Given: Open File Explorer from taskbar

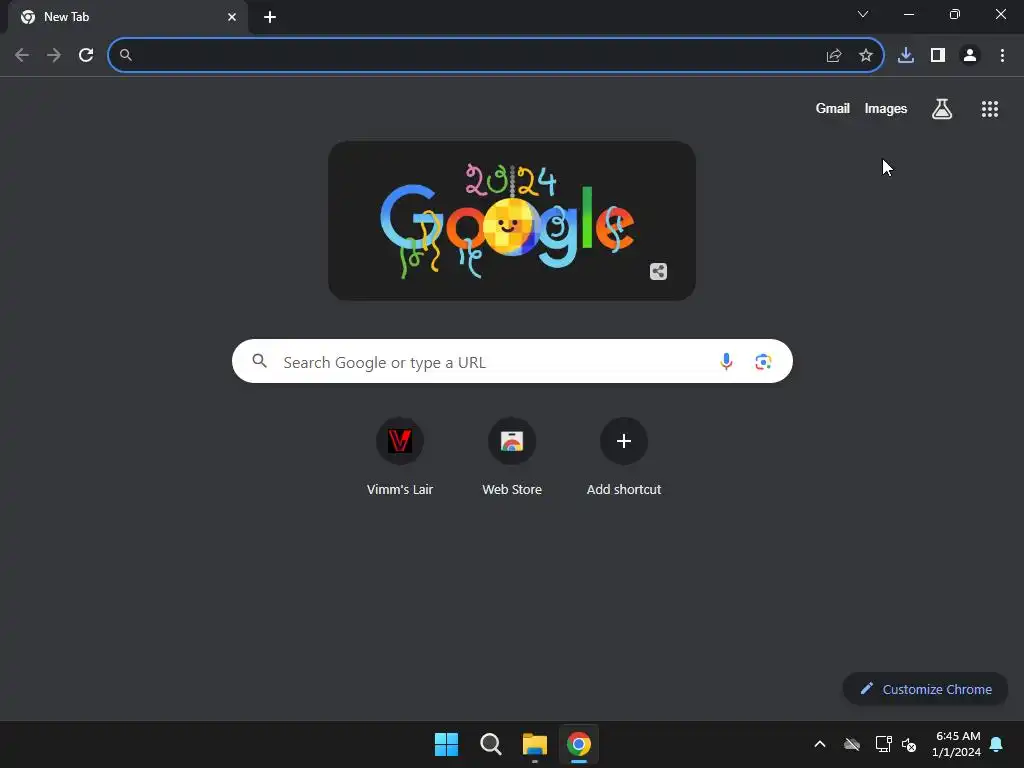Looking at the screenshot, I should pos(534,744).
